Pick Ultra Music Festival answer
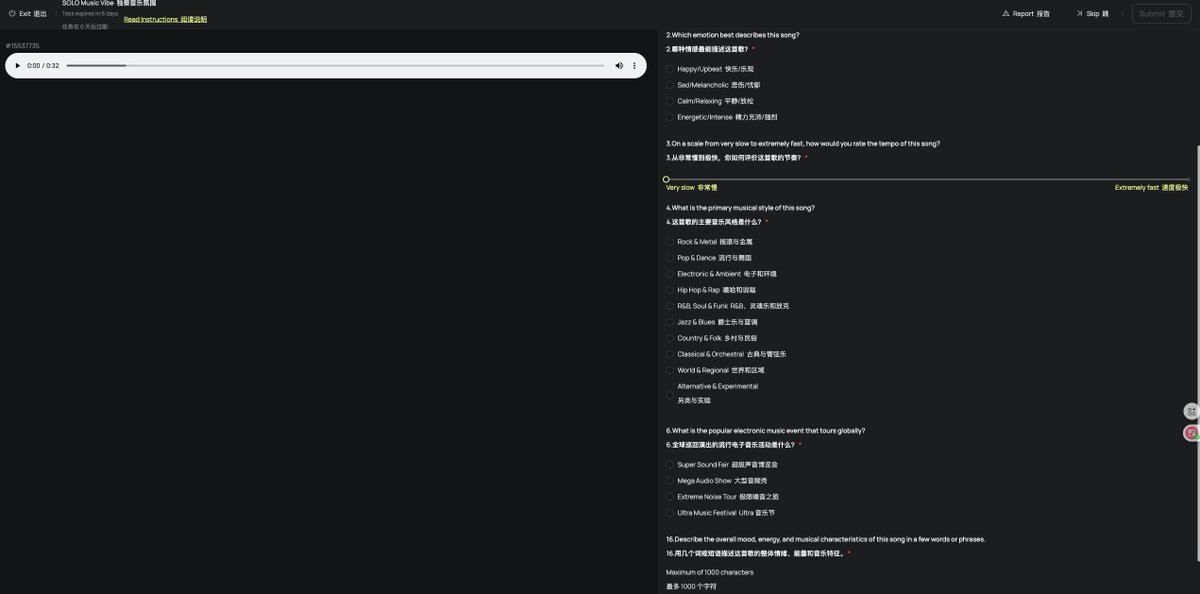This screenshot has width=1200, height=594. tap(670, 513)
